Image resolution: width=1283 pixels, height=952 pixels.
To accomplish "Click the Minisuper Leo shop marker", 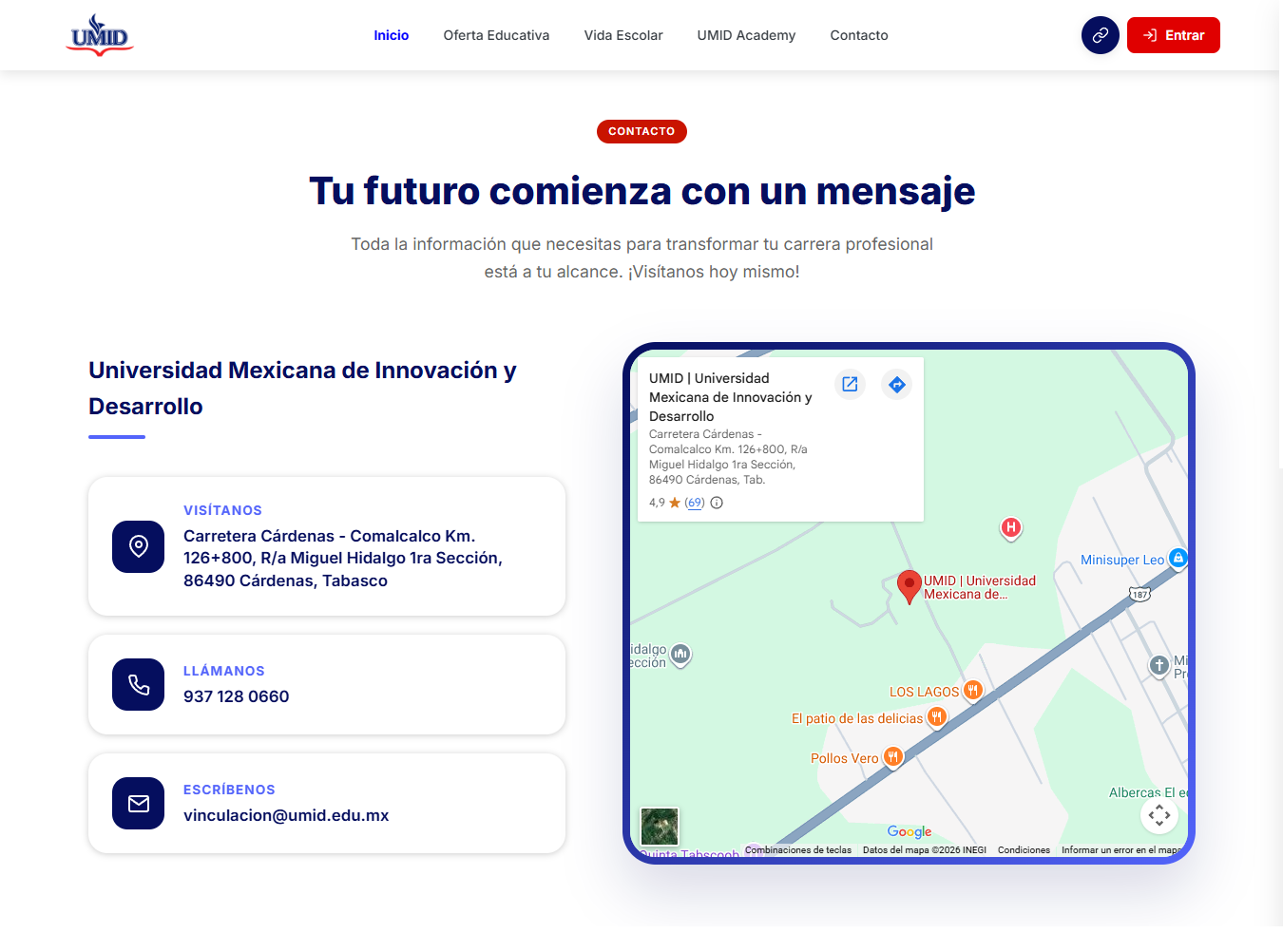I will coord(1178,559).
